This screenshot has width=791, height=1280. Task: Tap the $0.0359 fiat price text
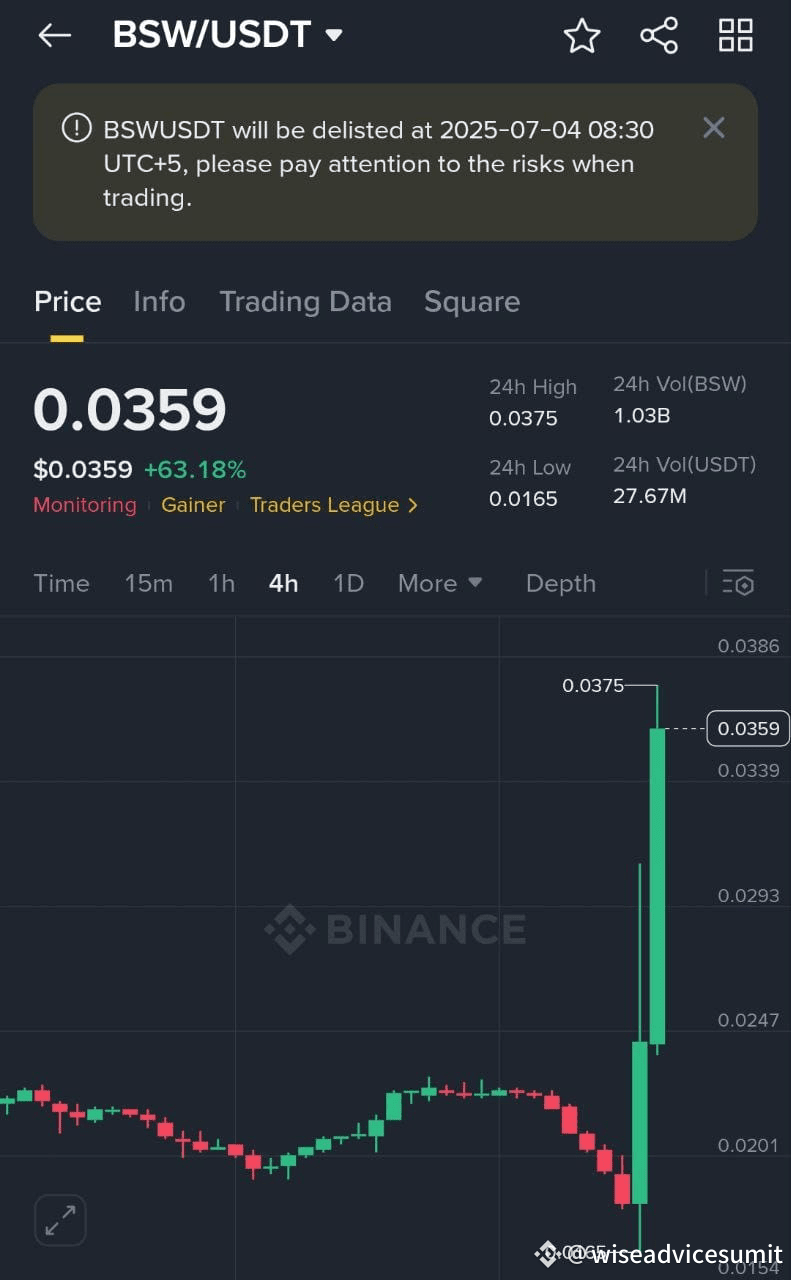tap(83, 469)
